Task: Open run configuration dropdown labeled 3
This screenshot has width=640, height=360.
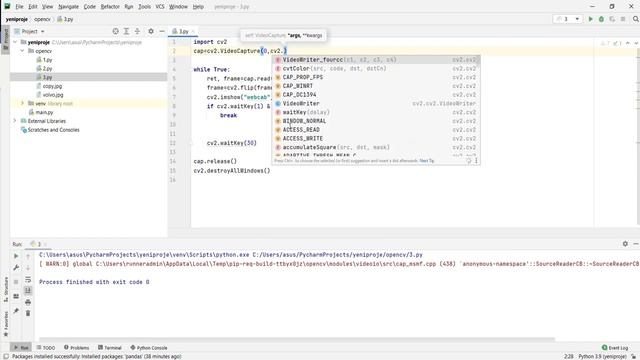Action: [567, 19]
